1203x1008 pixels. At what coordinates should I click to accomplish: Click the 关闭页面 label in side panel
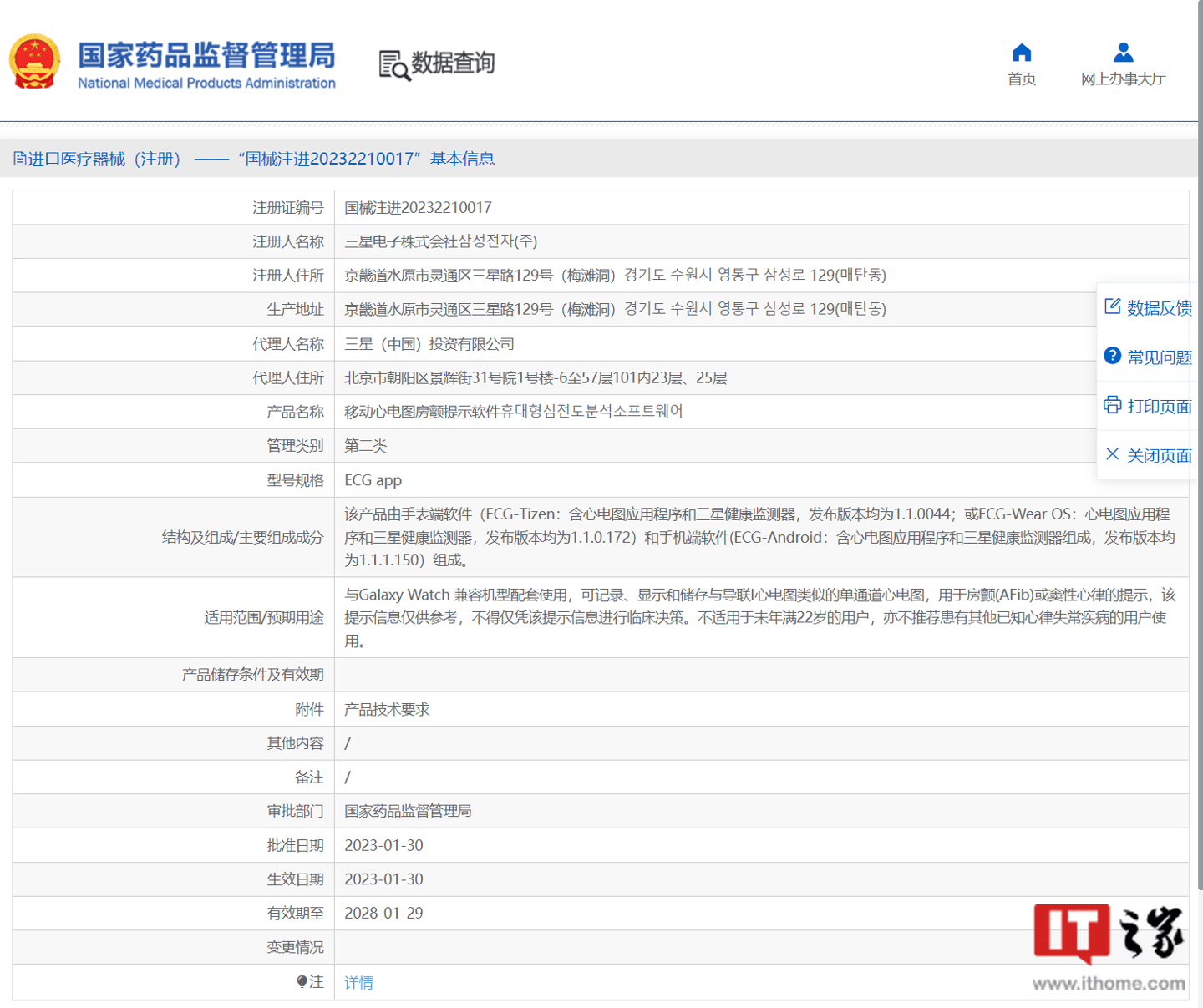[1160, 456]
